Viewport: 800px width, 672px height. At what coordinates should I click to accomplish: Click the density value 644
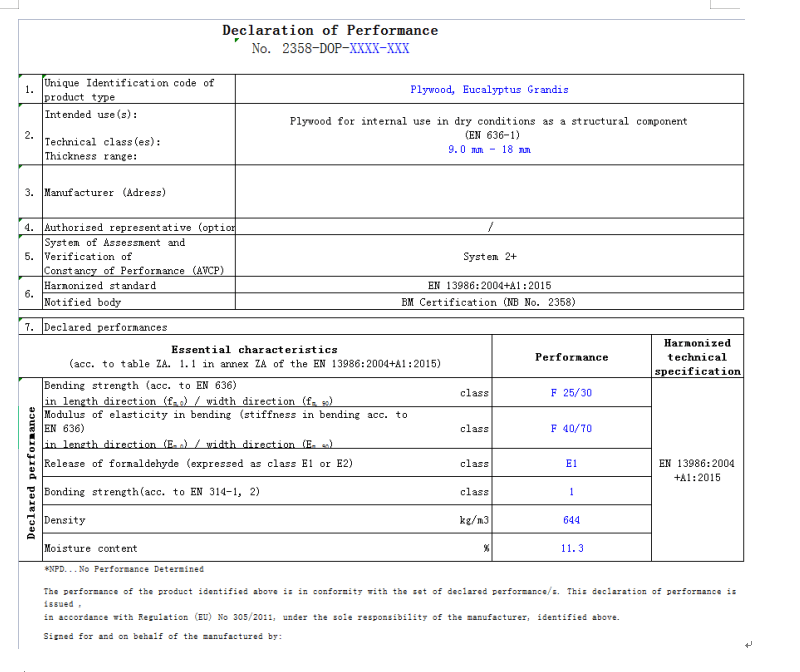pos(571,520)
